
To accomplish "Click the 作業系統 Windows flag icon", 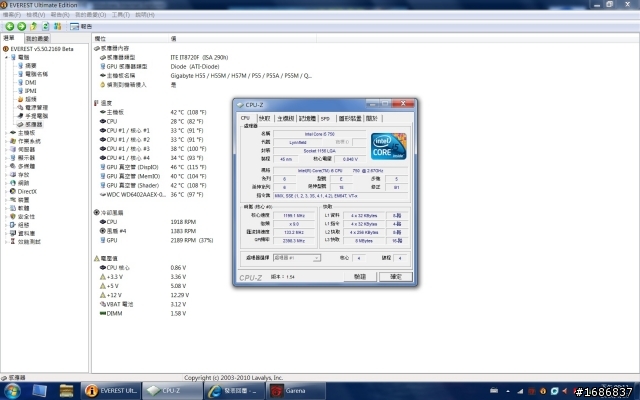I will click(x=13, y=141).
